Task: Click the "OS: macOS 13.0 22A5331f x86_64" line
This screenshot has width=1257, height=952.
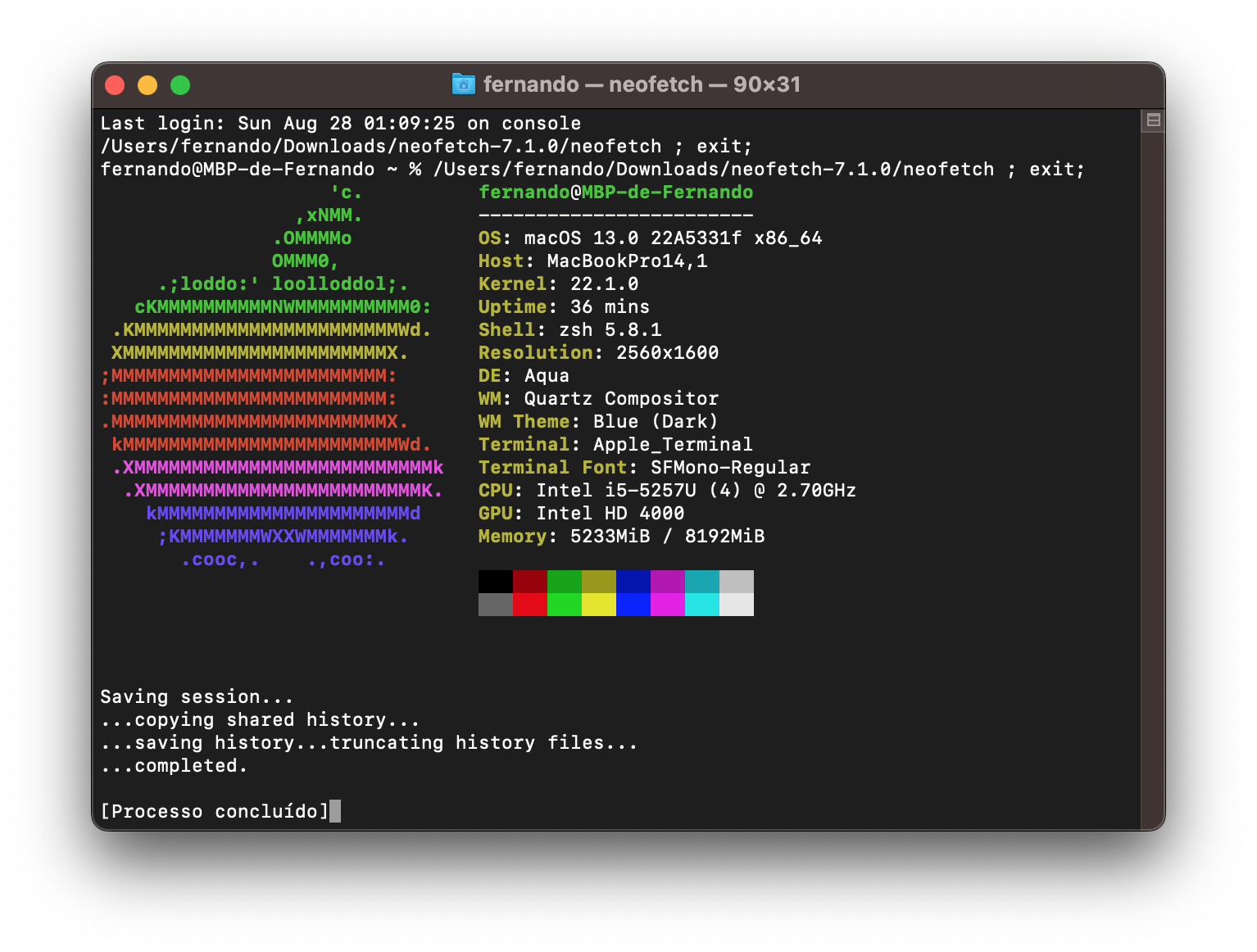Action: coord(651,238)
